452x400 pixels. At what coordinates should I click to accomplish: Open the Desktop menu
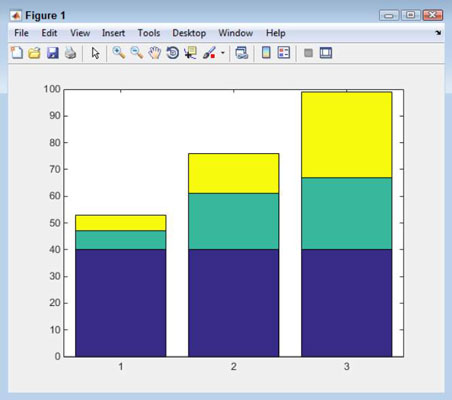(x=189, y=33)
